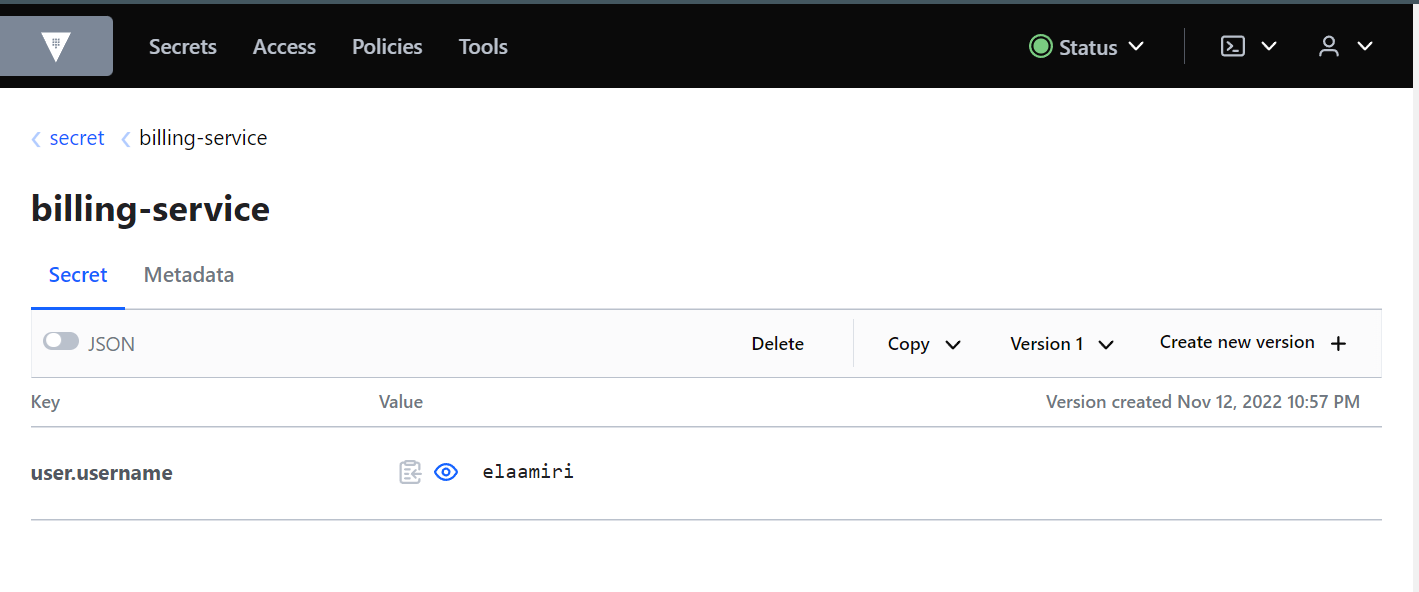The image size is (1419, 592).
Task: Expand the chevron next to user icon
Action: click(1364, 46)
